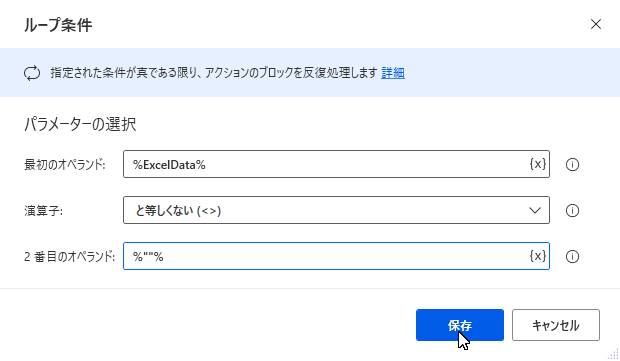
Task: Click the 最初のオペランド label
Action: point(65,164)
